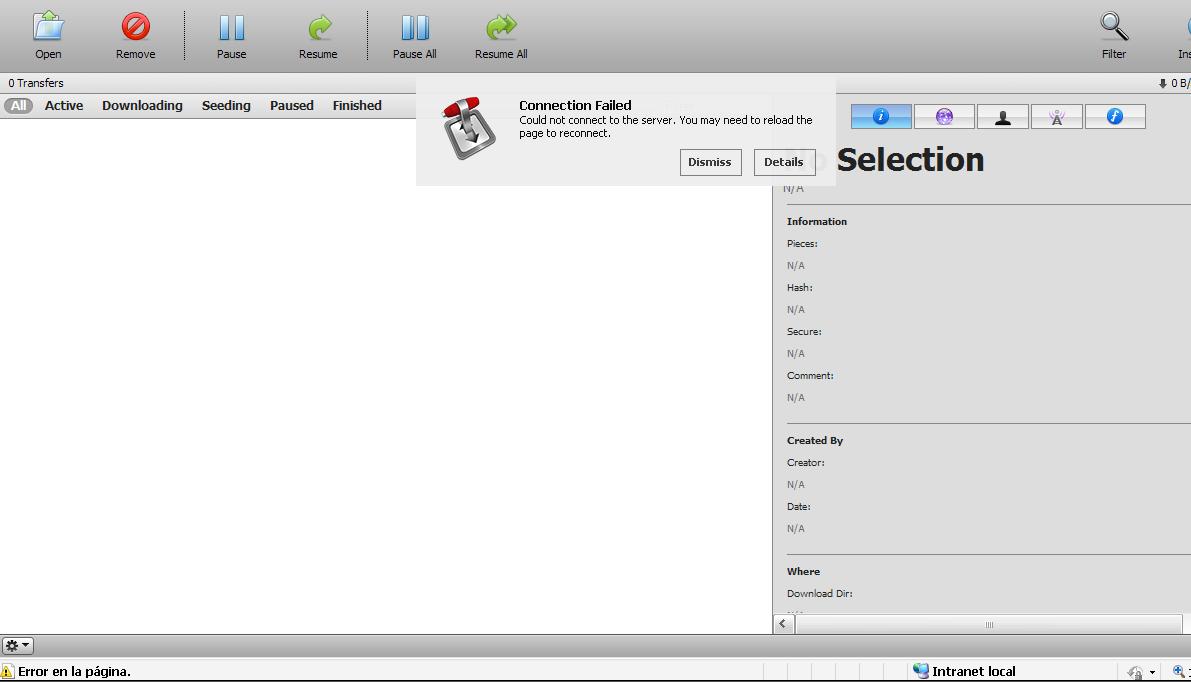Filter by Finished transfers
1191x682 pixels.
point(357,106)
